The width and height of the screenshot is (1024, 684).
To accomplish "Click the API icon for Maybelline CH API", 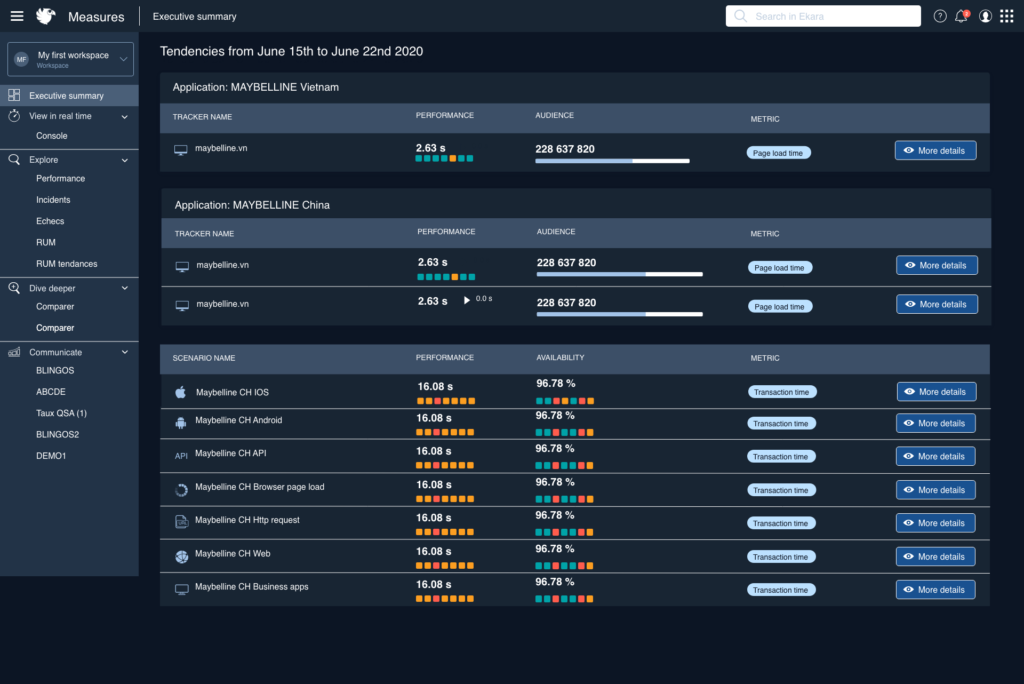I will [181, 456].
